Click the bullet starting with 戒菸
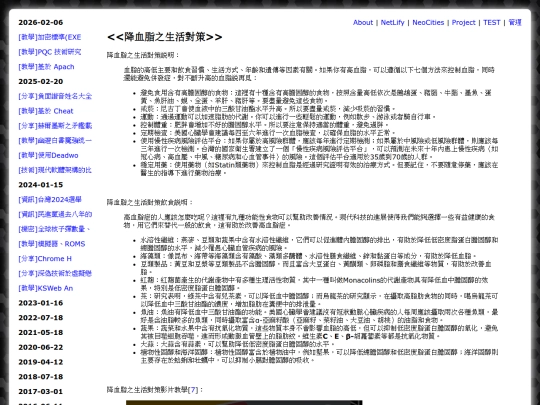540x405 pixels. tap(268, 109)
